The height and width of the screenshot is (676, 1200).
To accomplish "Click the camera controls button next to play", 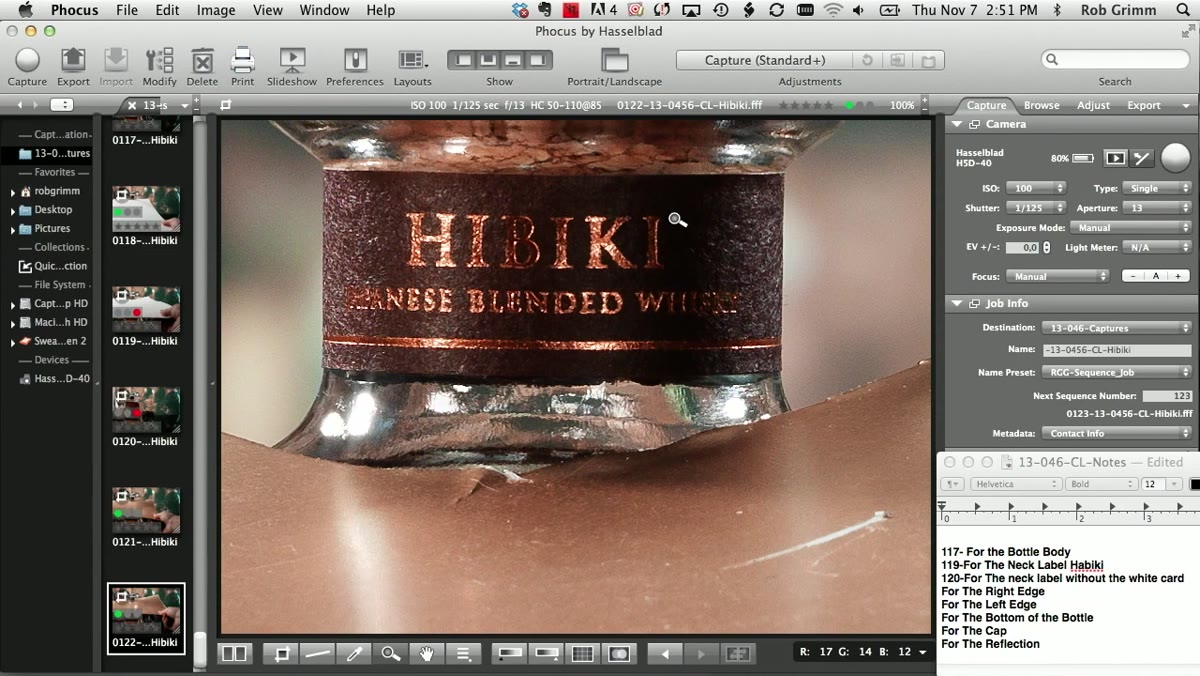I will click(1142, 158).
